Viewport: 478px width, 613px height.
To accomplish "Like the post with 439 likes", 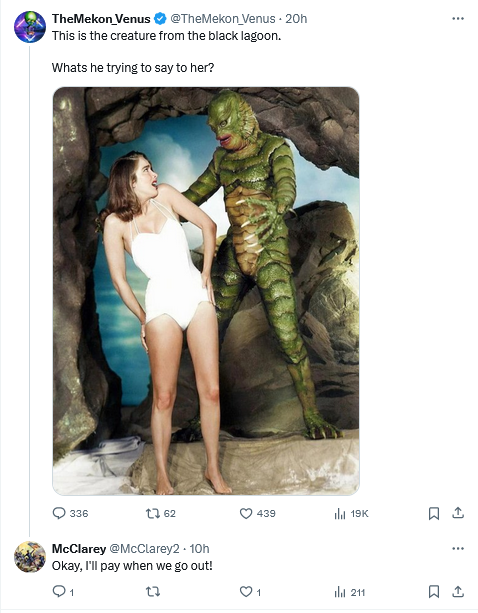I will point(258,513).
